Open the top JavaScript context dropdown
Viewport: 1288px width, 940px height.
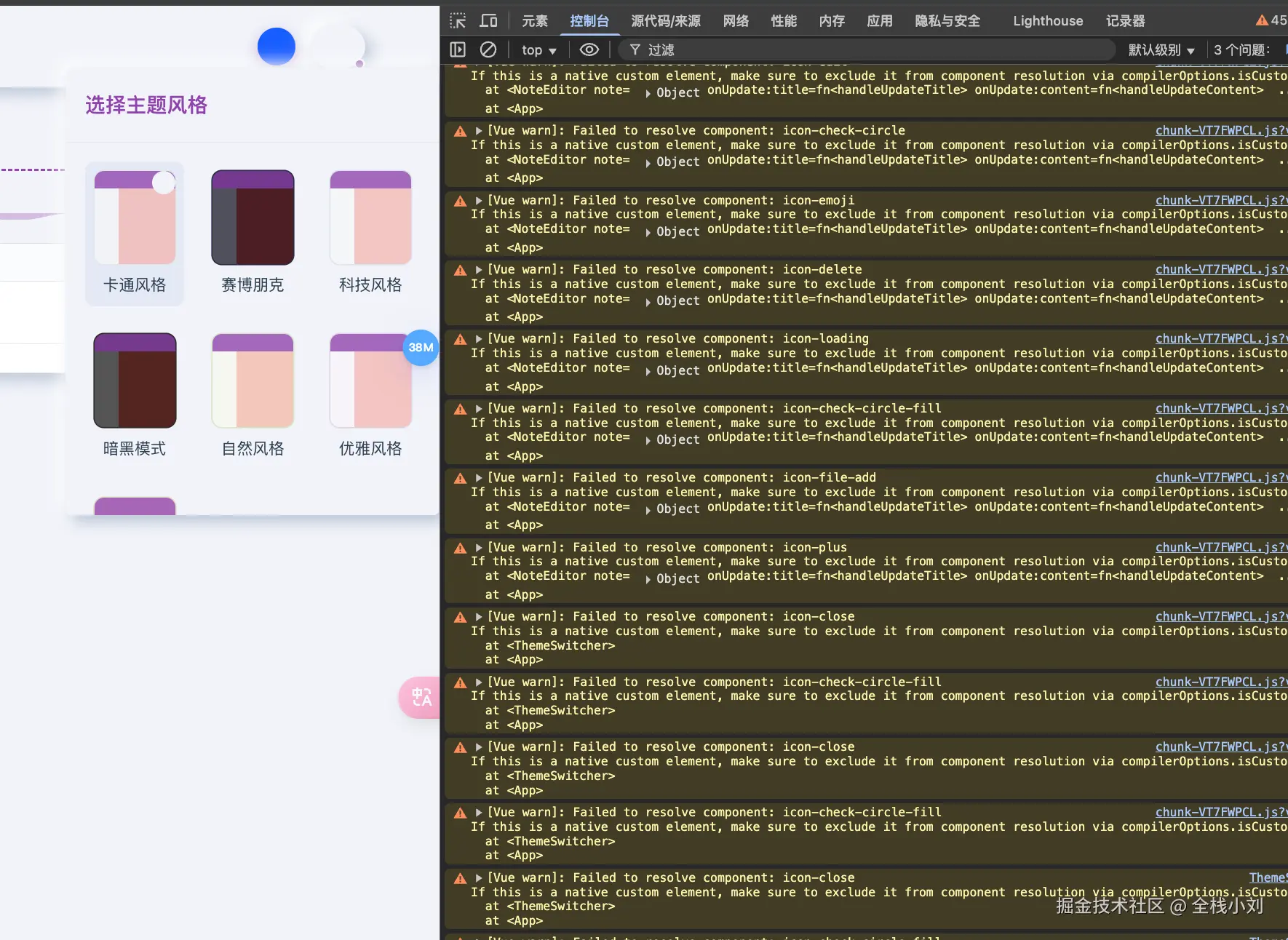click(x=539, y=50)
